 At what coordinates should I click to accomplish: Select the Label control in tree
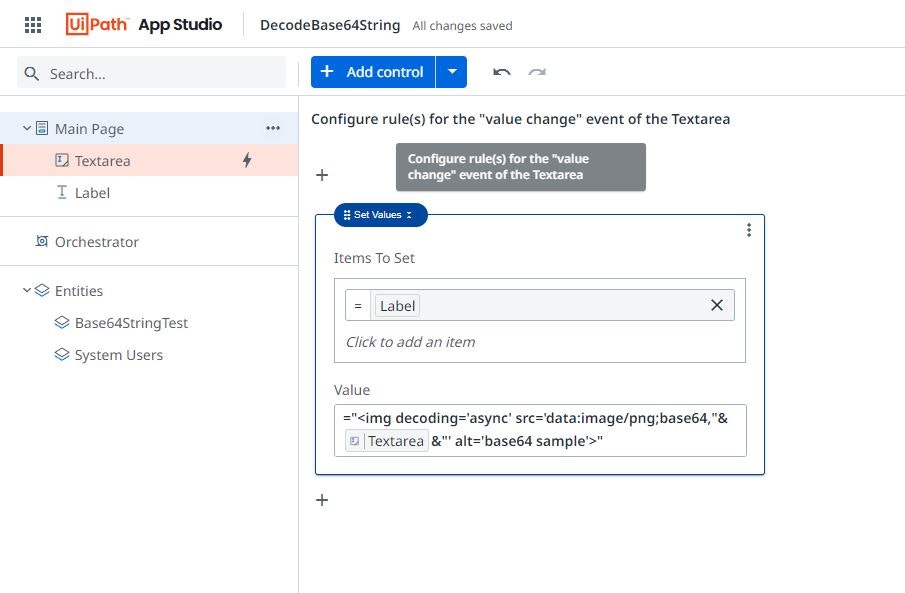92,193
